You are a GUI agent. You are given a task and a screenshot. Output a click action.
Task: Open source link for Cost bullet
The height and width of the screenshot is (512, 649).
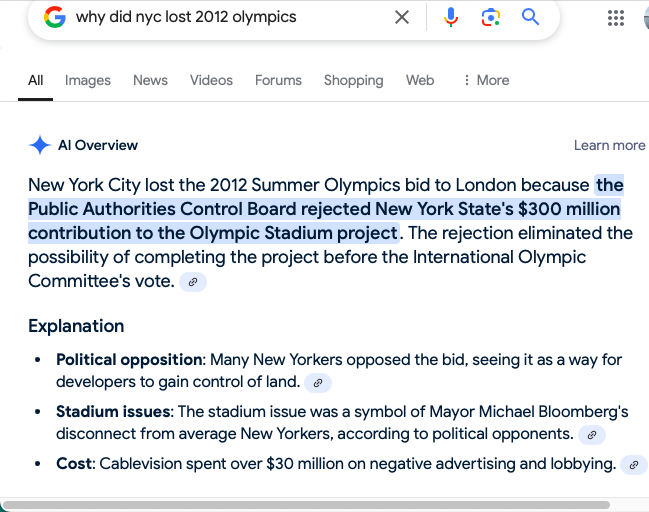point(634,464)
